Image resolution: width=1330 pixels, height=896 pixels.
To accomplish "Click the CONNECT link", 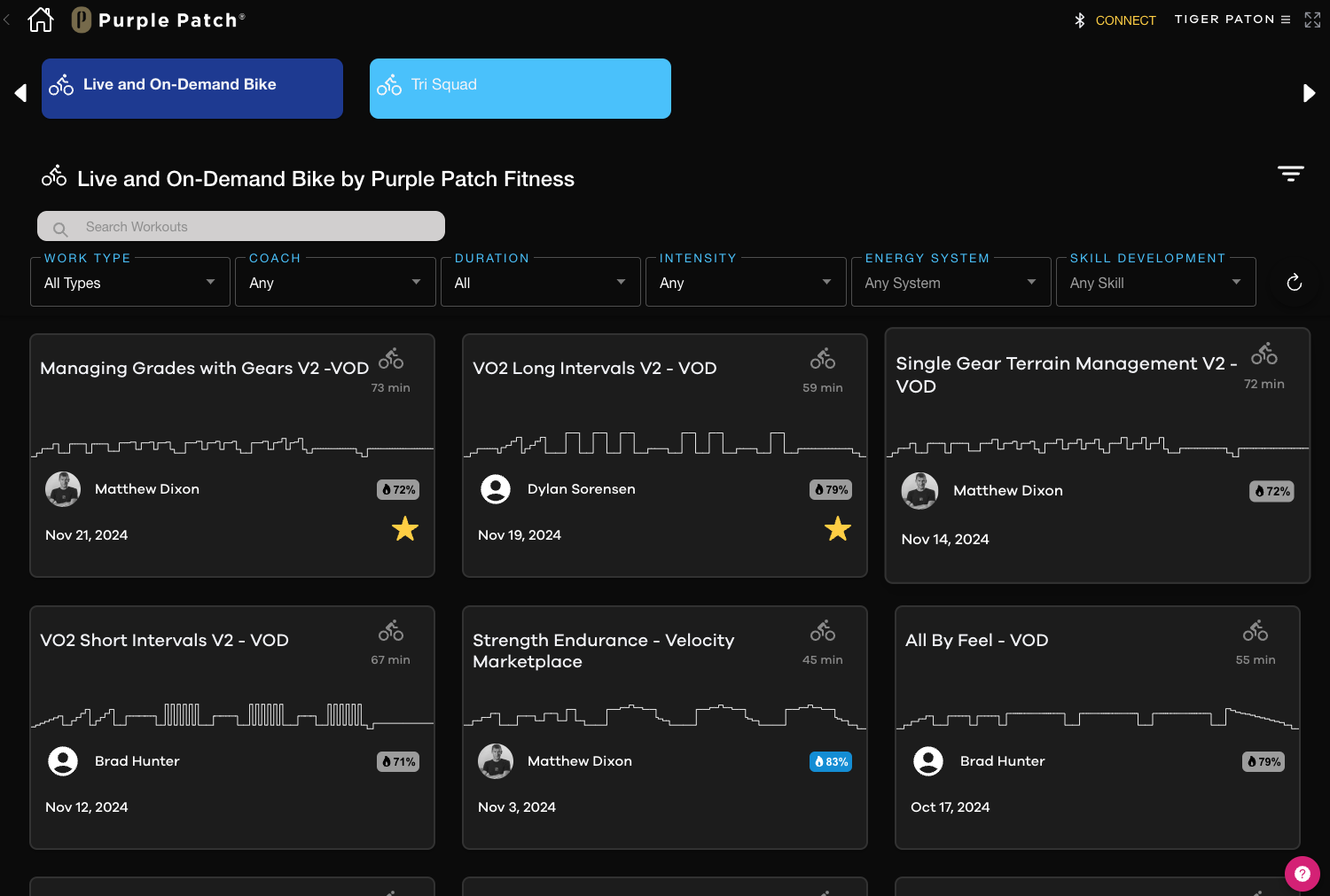I will point(1125,20).
